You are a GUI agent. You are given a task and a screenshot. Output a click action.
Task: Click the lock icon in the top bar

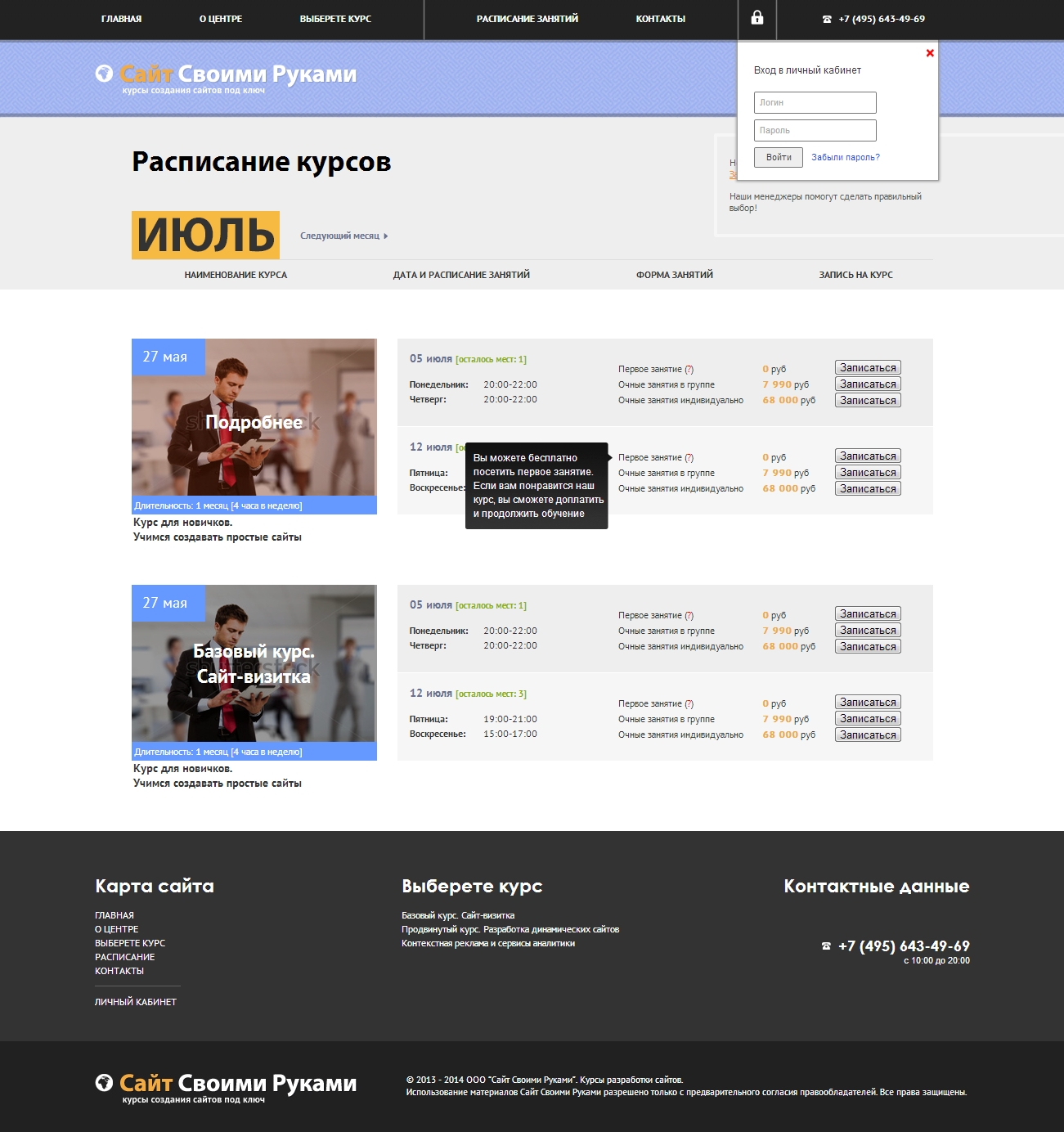tap(757, 17)
